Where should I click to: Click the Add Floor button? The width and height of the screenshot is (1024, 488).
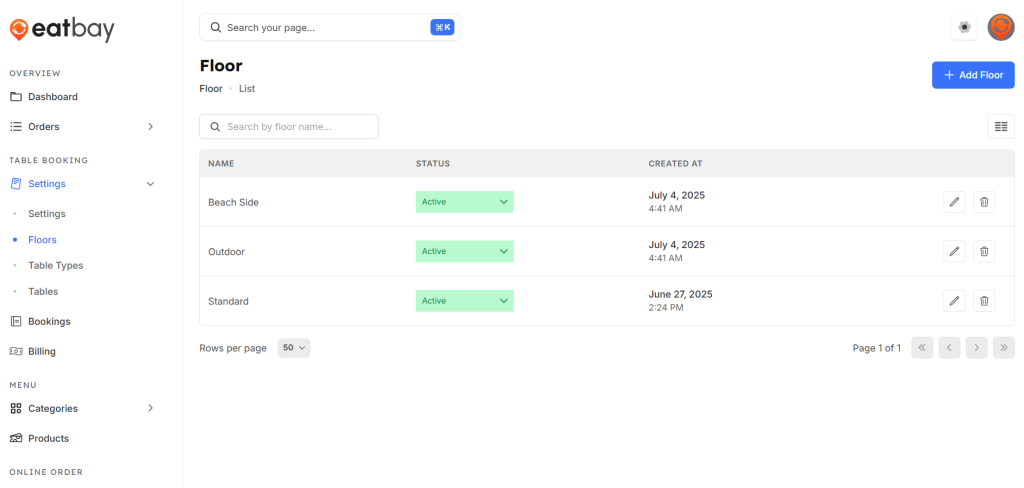pyautogui.click(x=972, y=75)
